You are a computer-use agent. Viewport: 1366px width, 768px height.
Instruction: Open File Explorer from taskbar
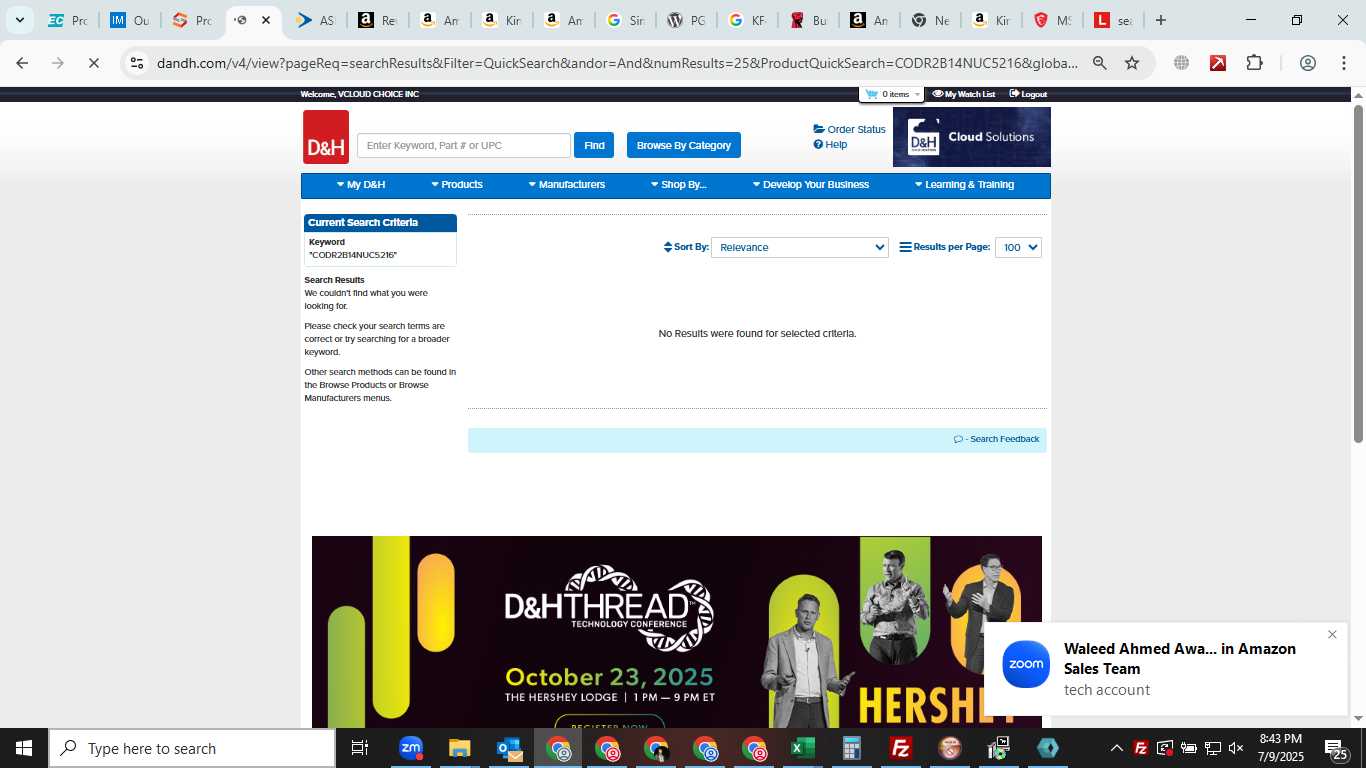(459, 748)
